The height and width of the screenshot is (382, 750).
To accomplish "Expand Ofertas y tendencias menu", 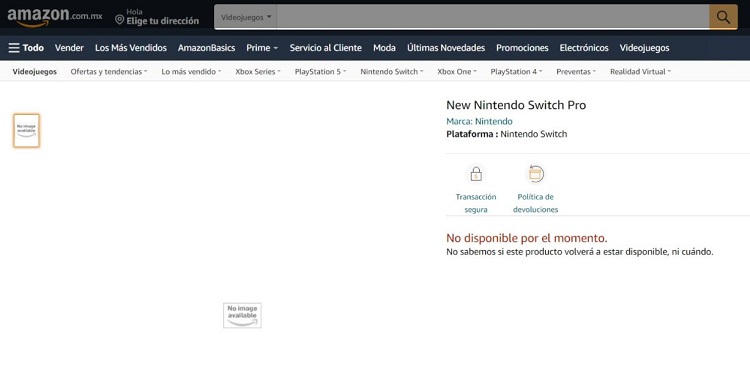I will (x=109, y=72).
